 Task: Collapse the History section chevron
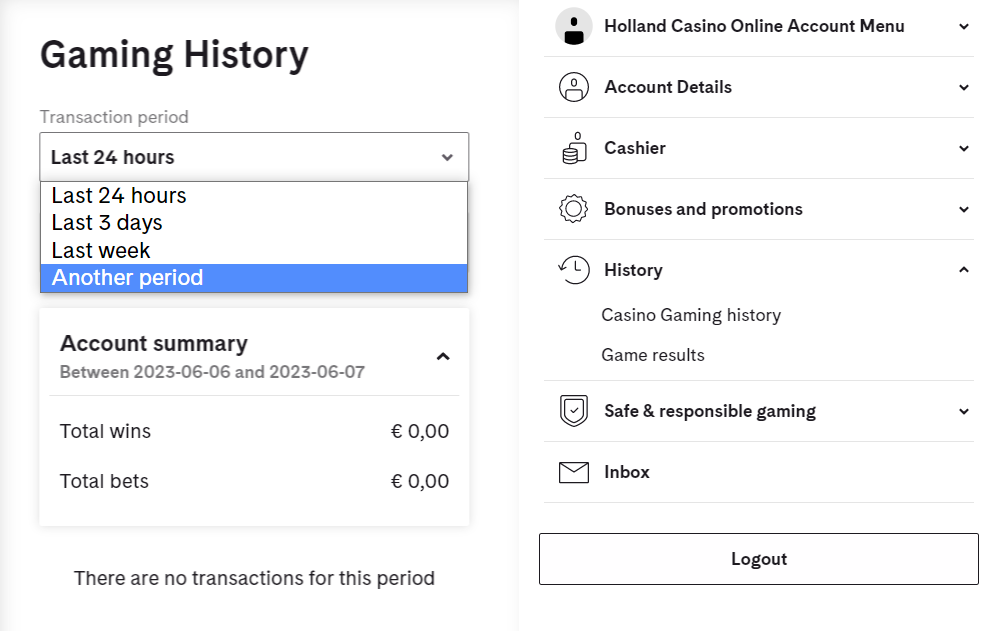[x=964, y=270]
